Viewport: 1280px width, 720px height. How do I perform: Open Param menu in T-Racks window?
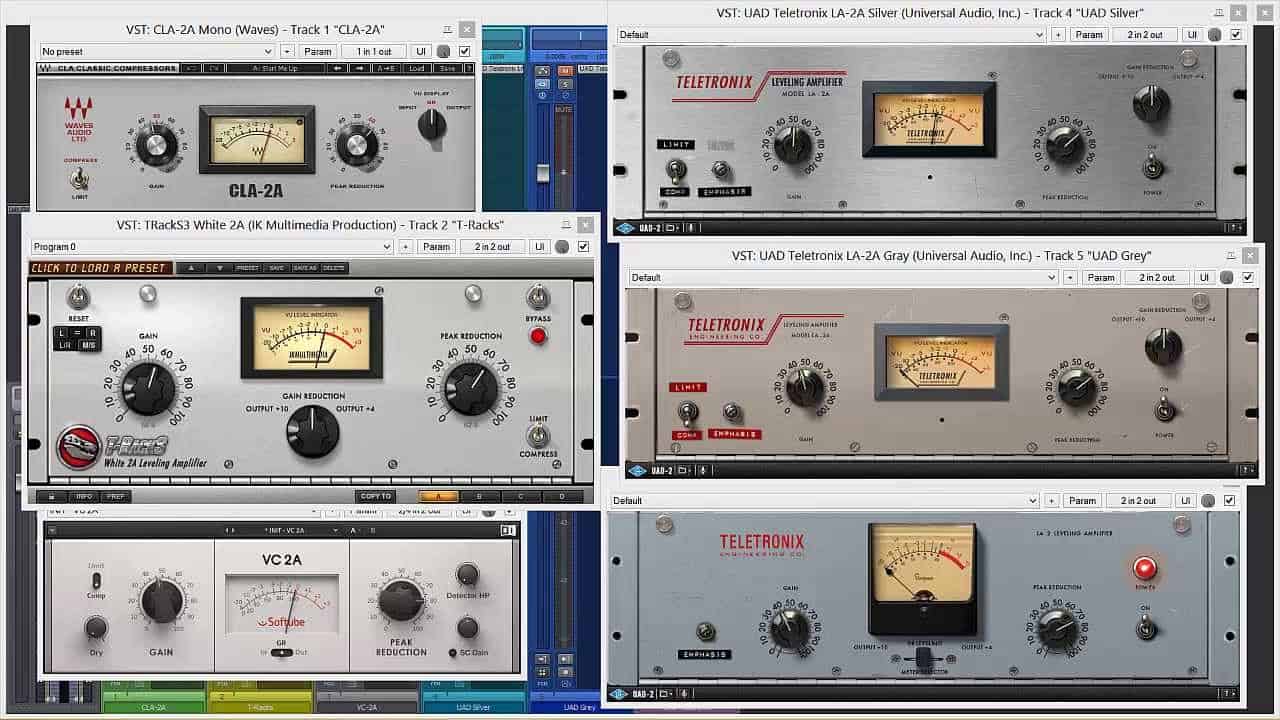(437, 247)
